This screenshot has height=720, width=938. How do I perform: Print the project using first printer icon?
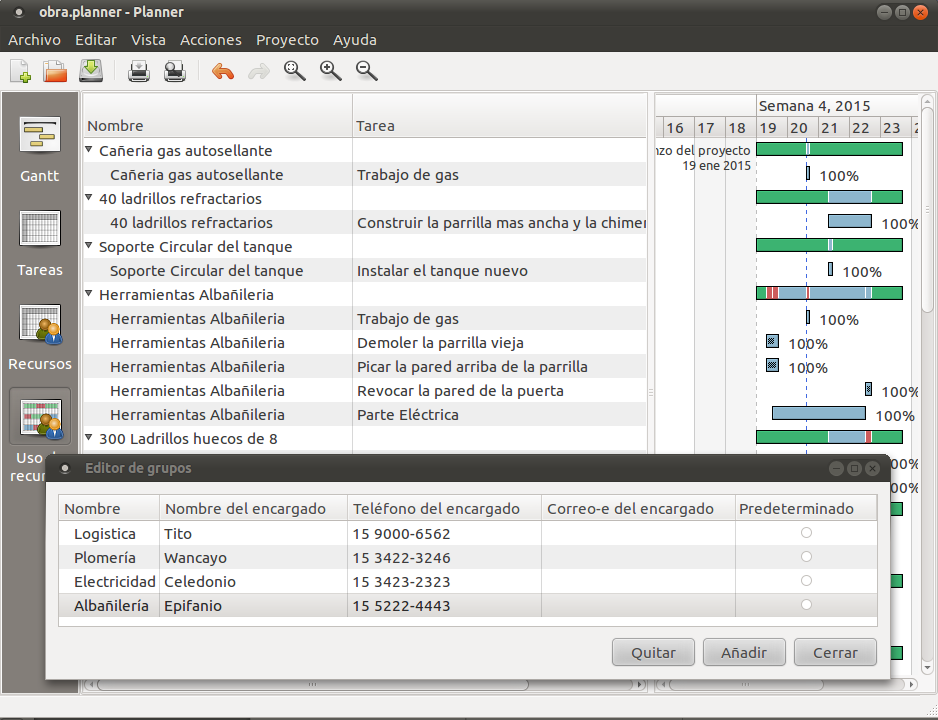(139, 71)
